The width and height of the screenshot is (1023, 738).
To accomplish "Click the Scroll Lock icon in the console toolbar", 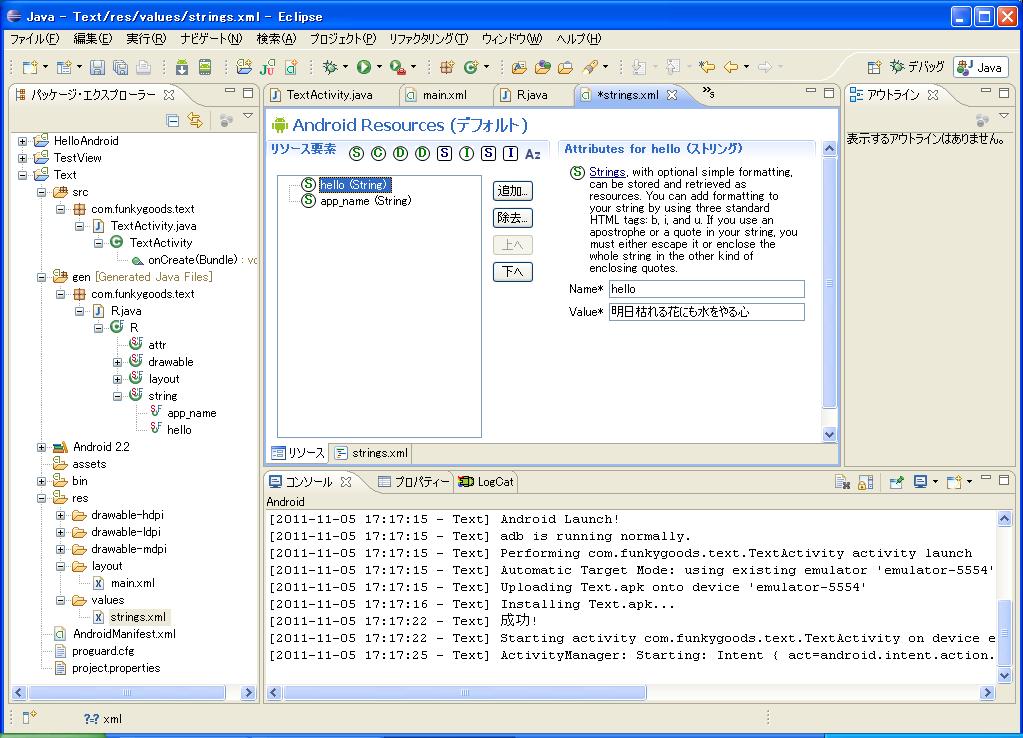I will pos(866,482).
